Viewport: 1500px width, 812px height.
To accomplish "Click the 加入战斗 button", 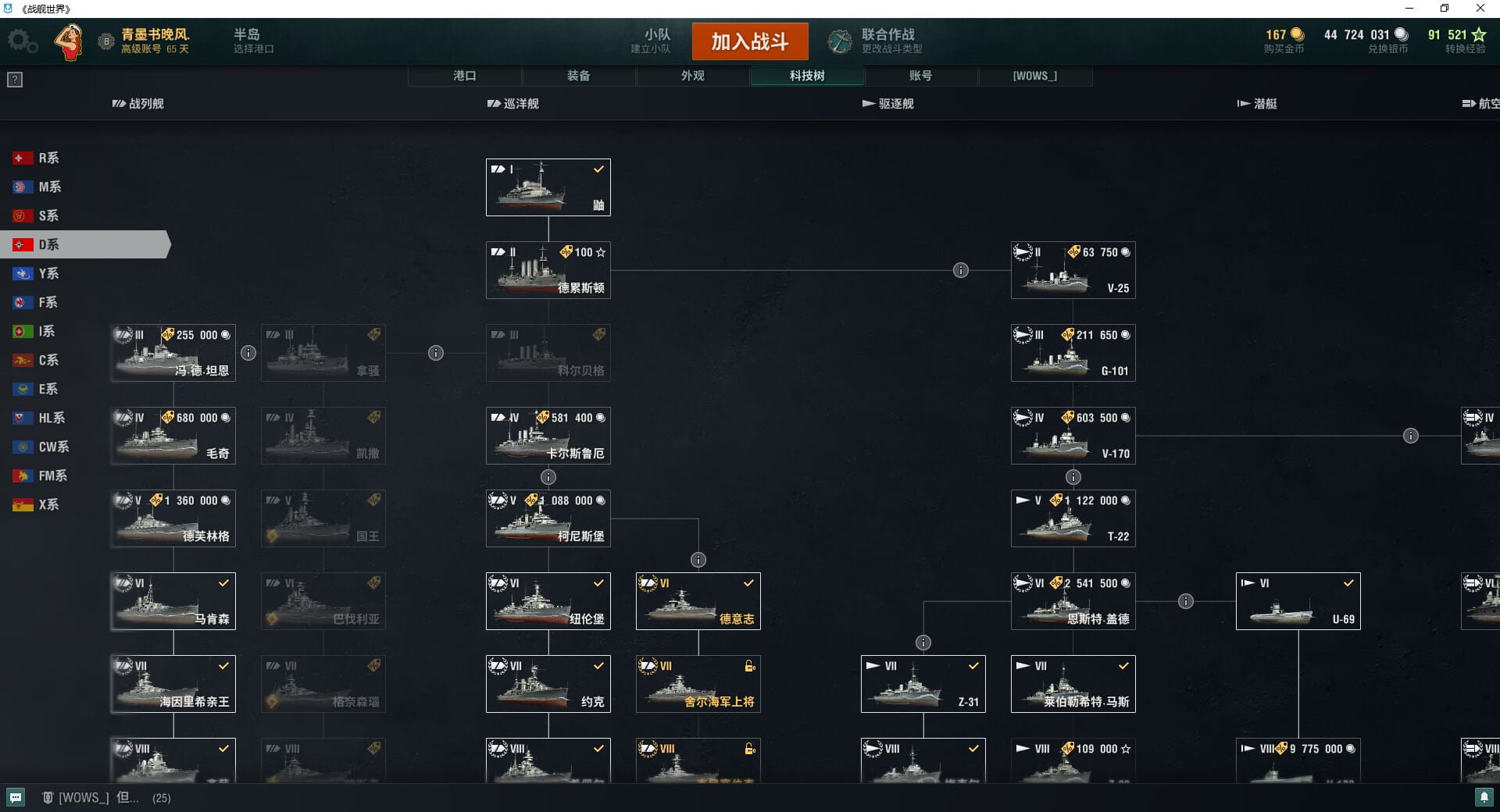I will coord(750,41).
